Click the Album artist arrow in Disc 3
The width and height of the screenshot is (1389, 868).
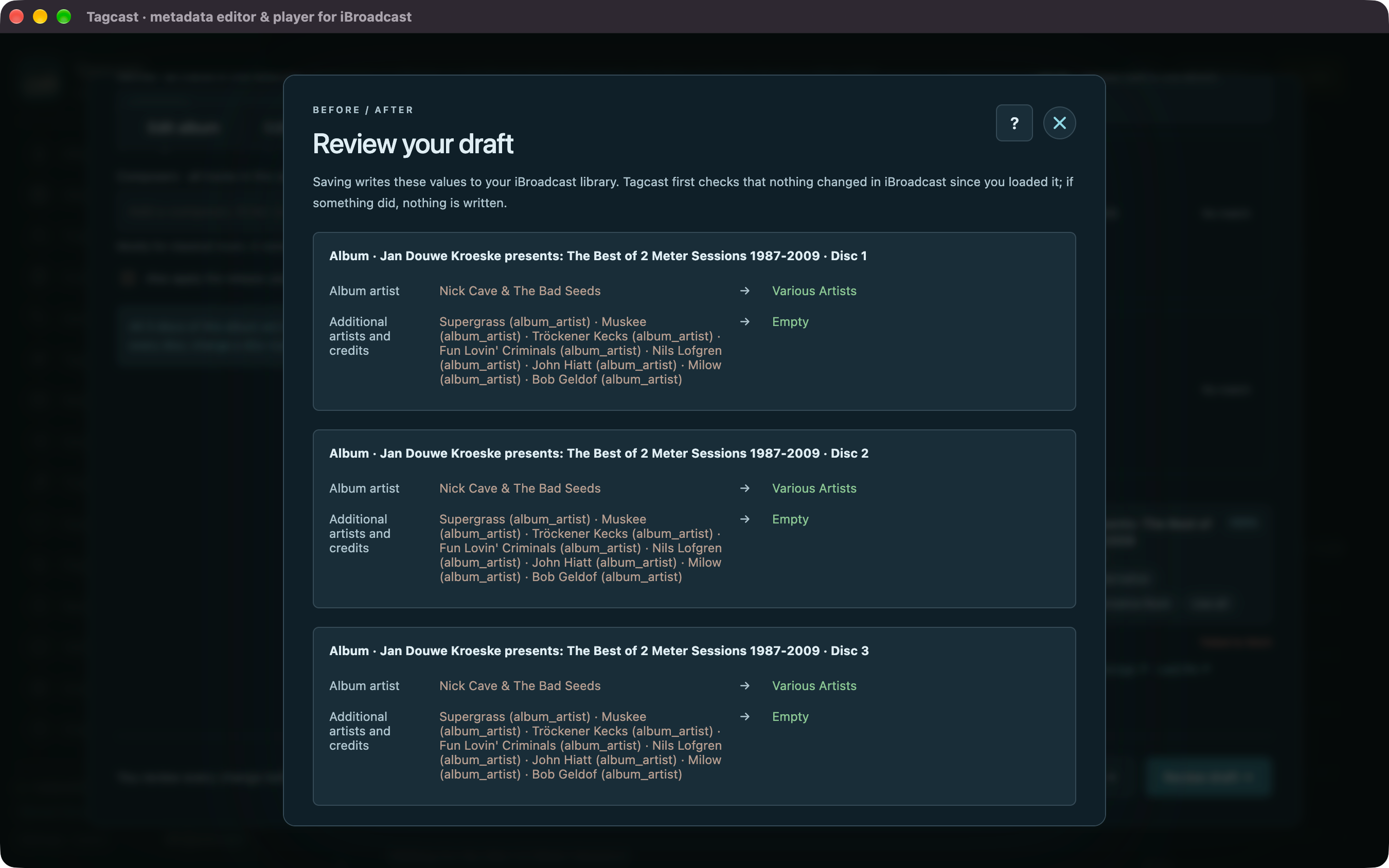click(x=745, y=686)
